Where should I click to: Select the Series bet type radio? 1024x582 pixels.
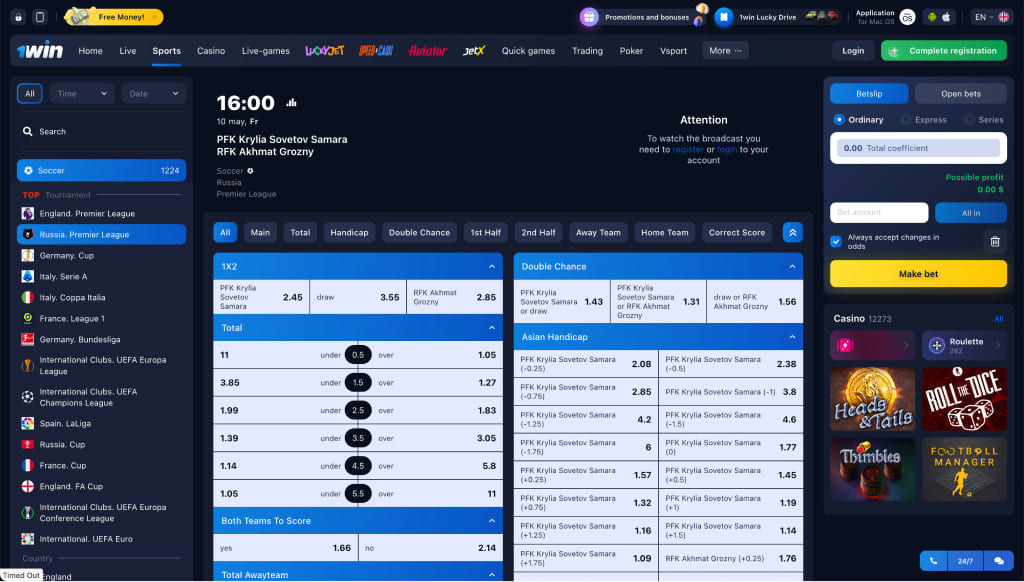(x=969, y=120)
